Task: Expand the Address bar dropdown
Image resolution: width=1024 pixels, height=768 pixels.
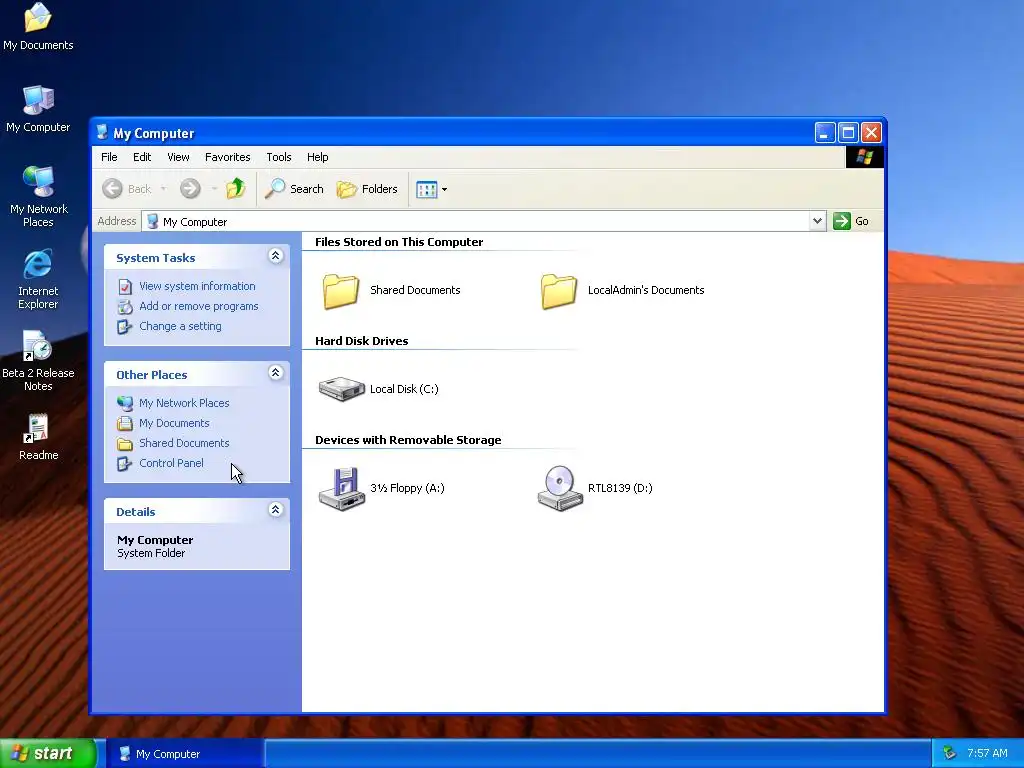Action: [817, 221]
